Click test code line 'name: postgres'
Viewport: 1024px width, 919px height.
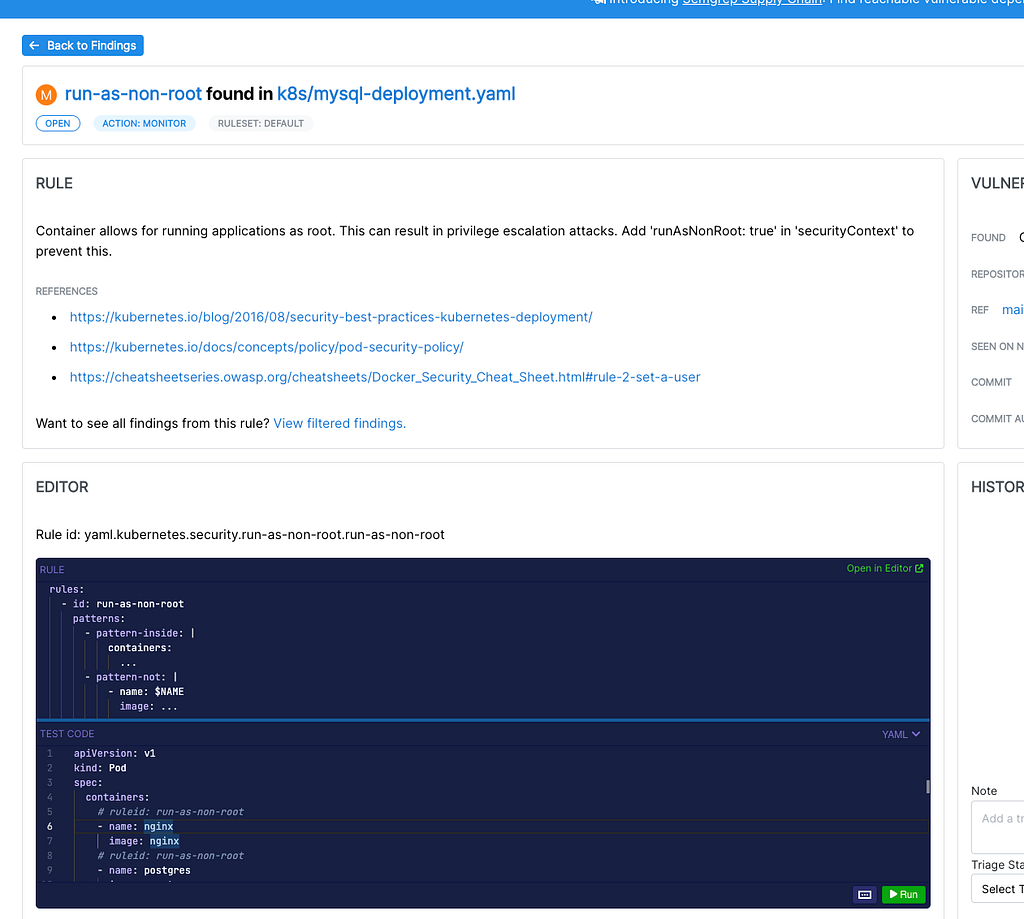[x=144, y=871]
